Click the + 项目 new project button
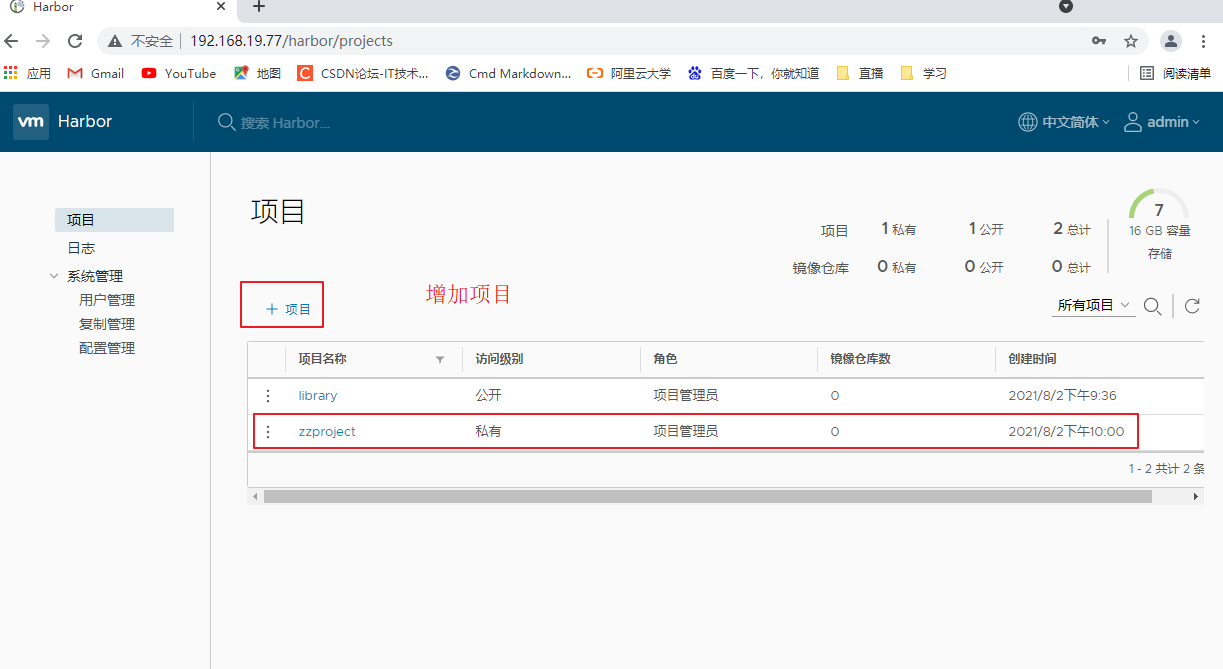The width and height of the screenshot is (1223, 669). 288,309
